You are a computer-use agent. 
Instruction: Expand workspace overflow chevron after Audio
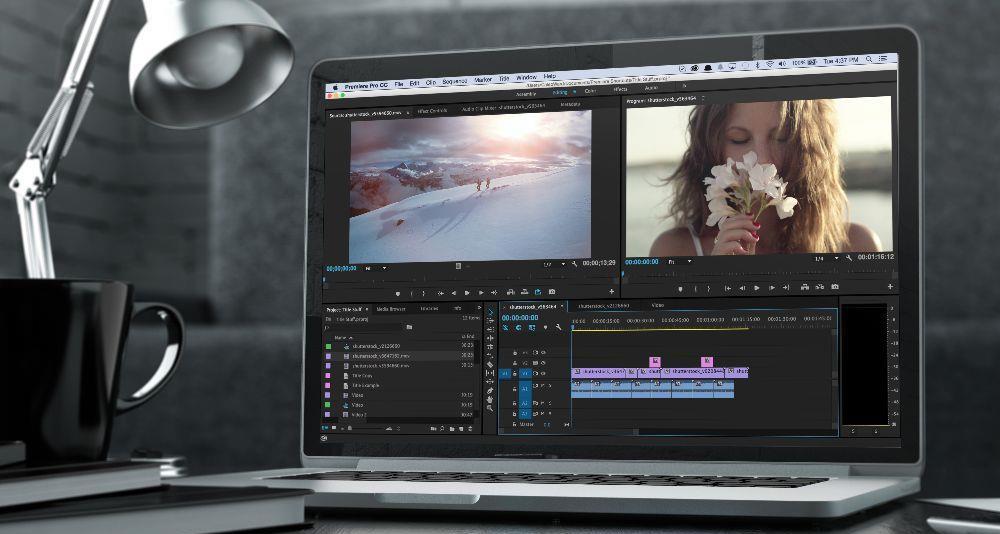click(x=684, y=85)
